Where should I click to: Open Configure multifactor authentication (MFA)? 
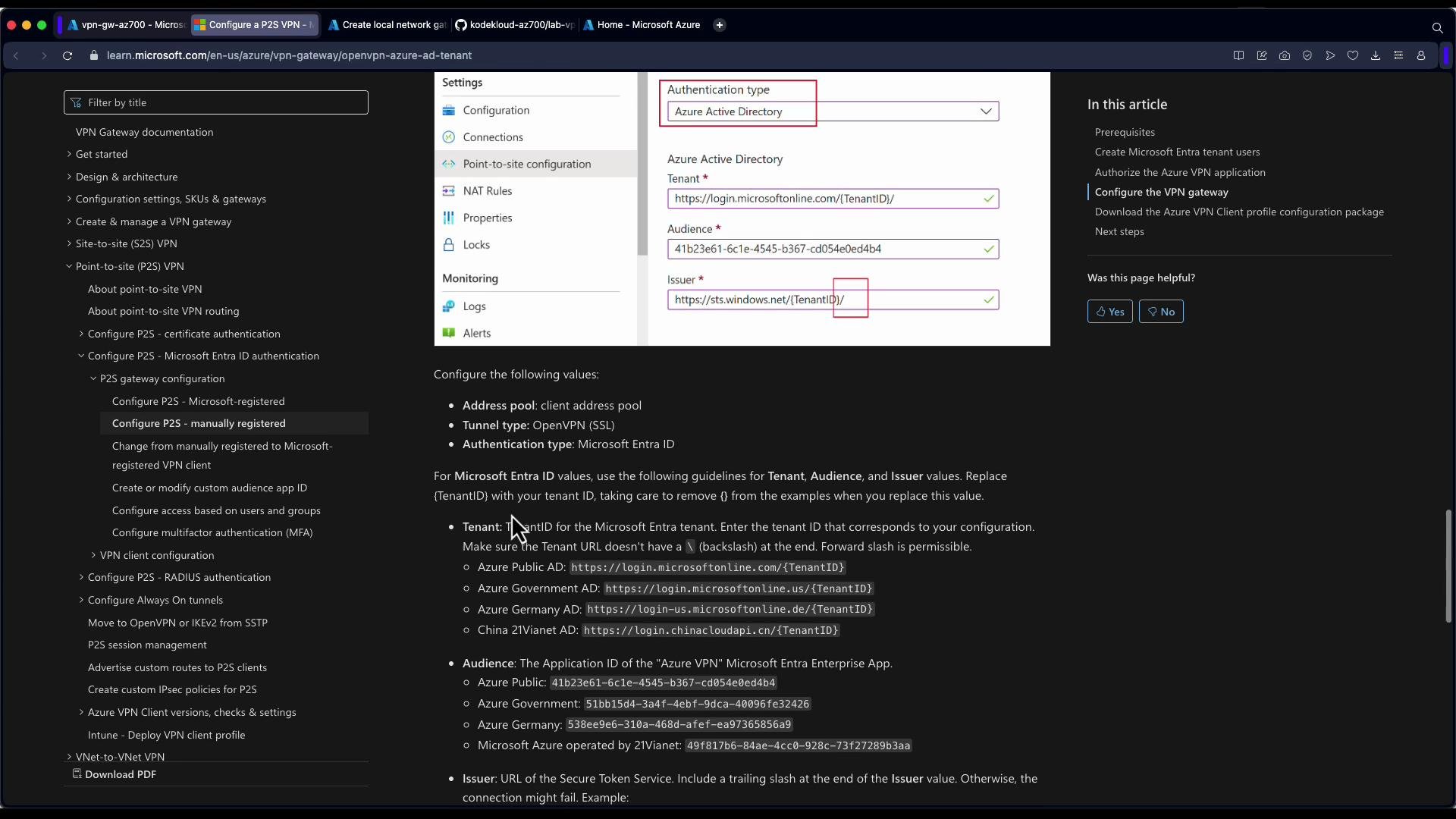click(212, 532)
